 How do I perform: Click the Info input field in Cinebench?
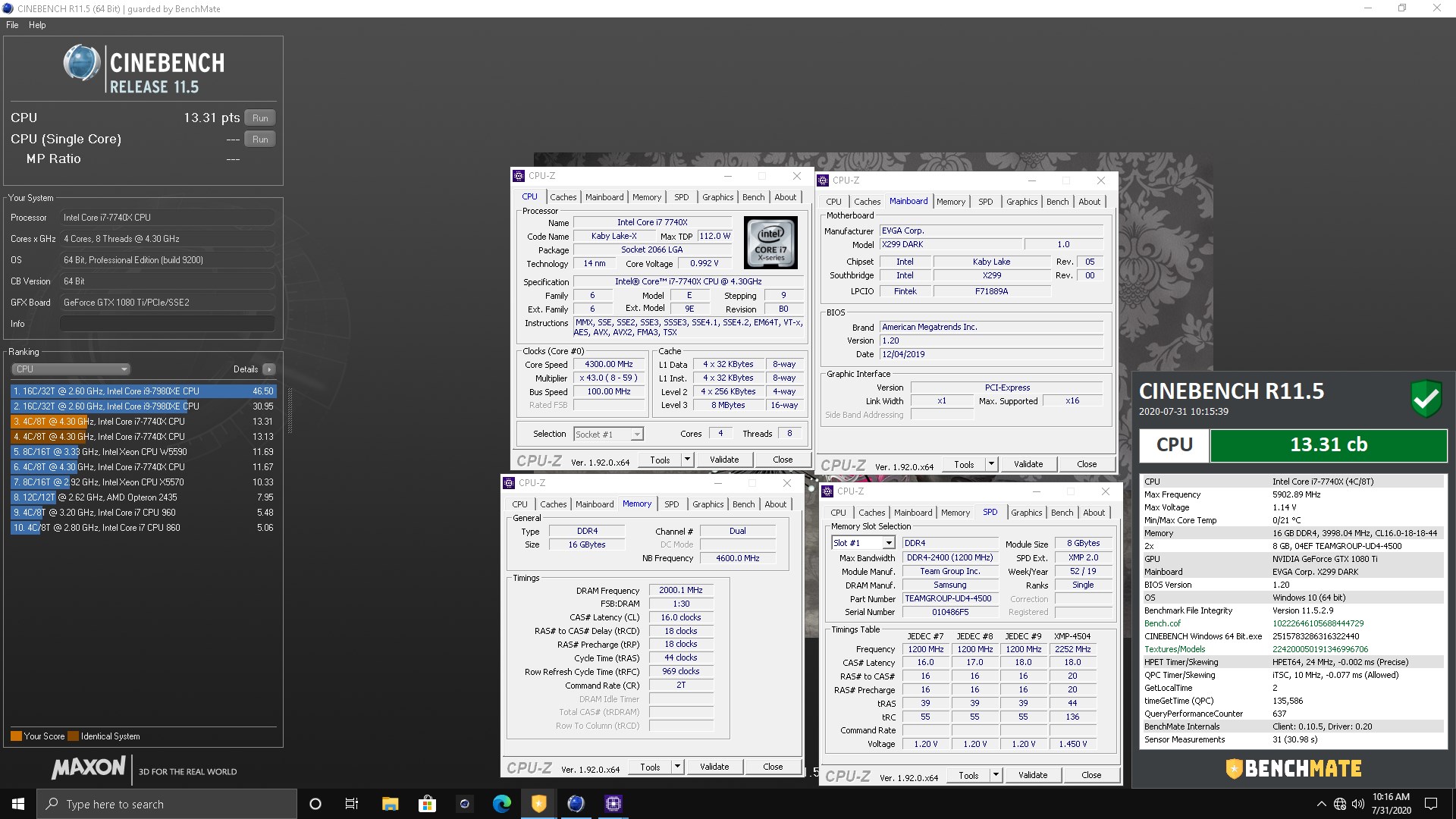pyautogui.click(x=167, y=324)
